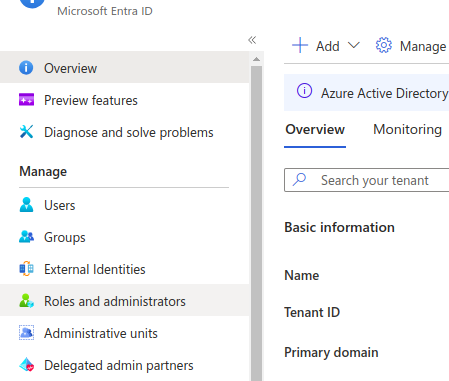449x381 pixels.
Task: Click the Basic information heading
Action: (339, 227)
